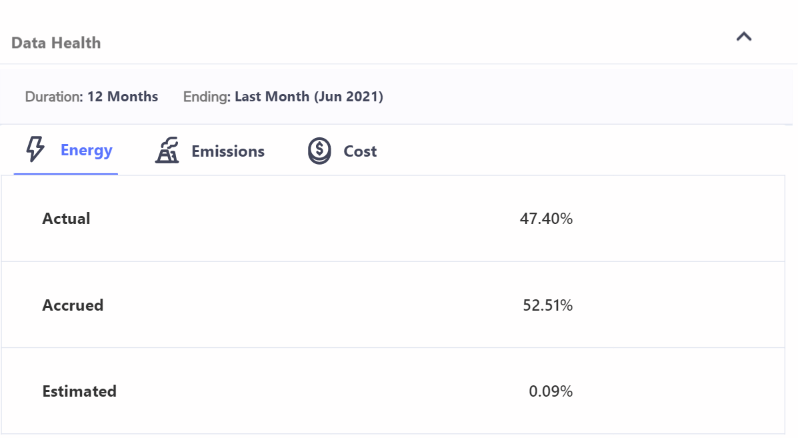Select the Accrued row label
Viewport: 798px width, 438px height.
coord(73,305)
